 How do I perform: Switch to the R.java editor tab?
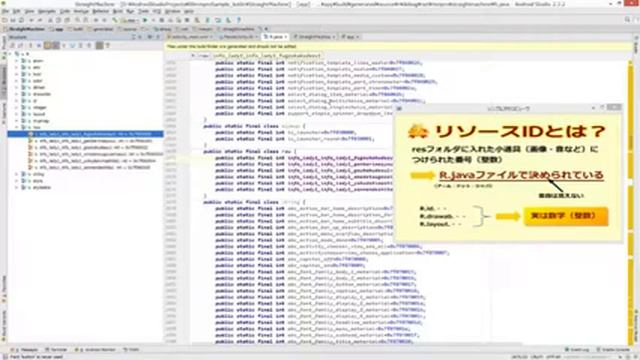coord(275,37)
